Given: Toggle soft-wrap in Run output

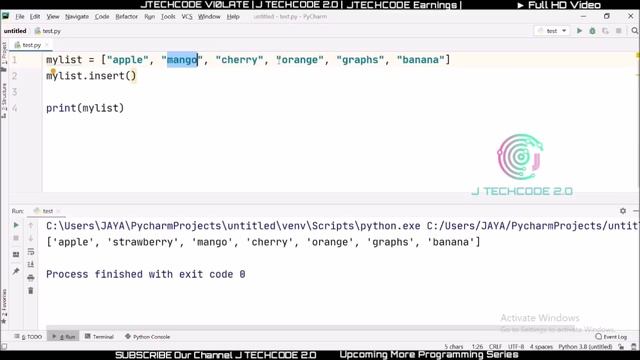Looking at the screenshot, I should pyautogui.click(x=31, y=251).
